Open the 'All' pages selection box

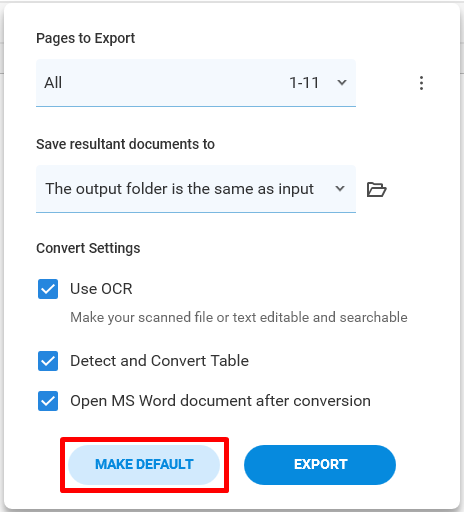196,83
